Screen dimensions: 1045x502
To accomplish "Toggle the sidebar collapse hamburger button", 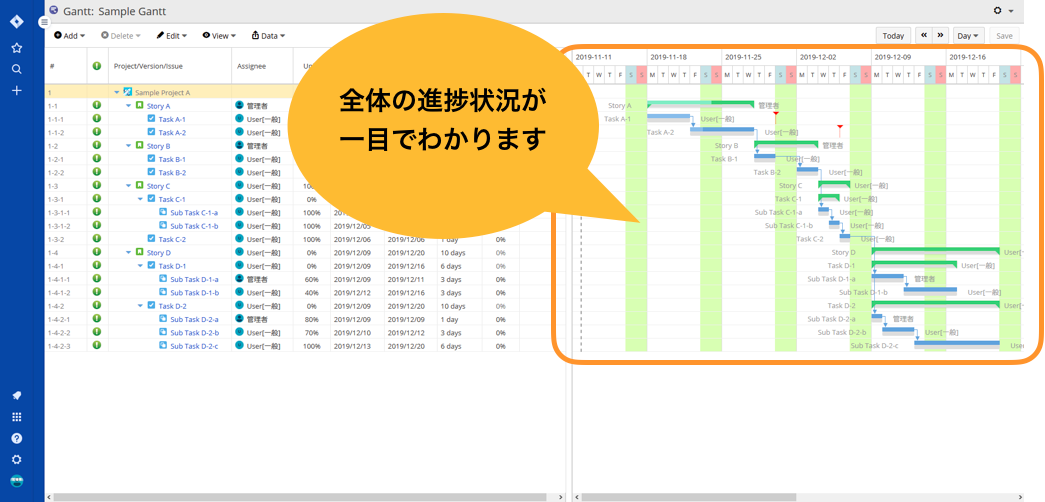I will pos(44,21).
